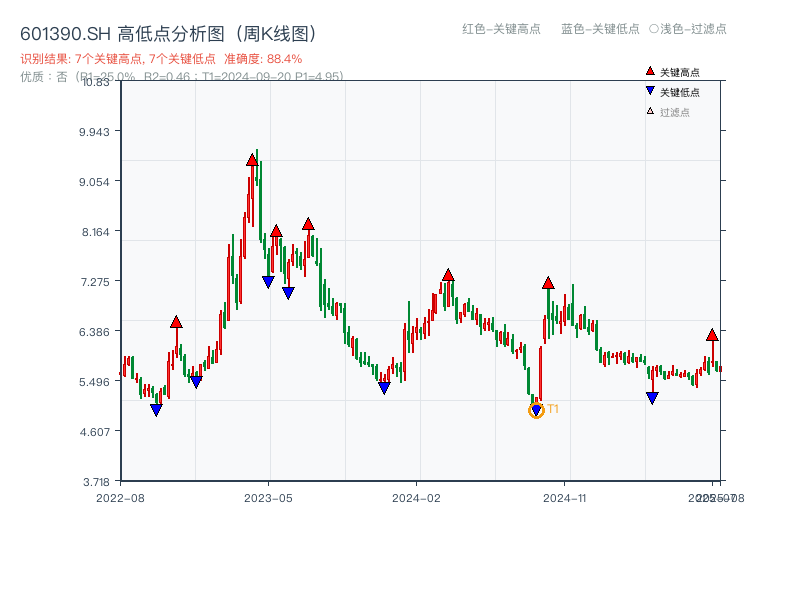This screenshot has height=600, width=800.
Task: Toggle 浅色-过滤点 legend visibility
Action: pos(691,30)
